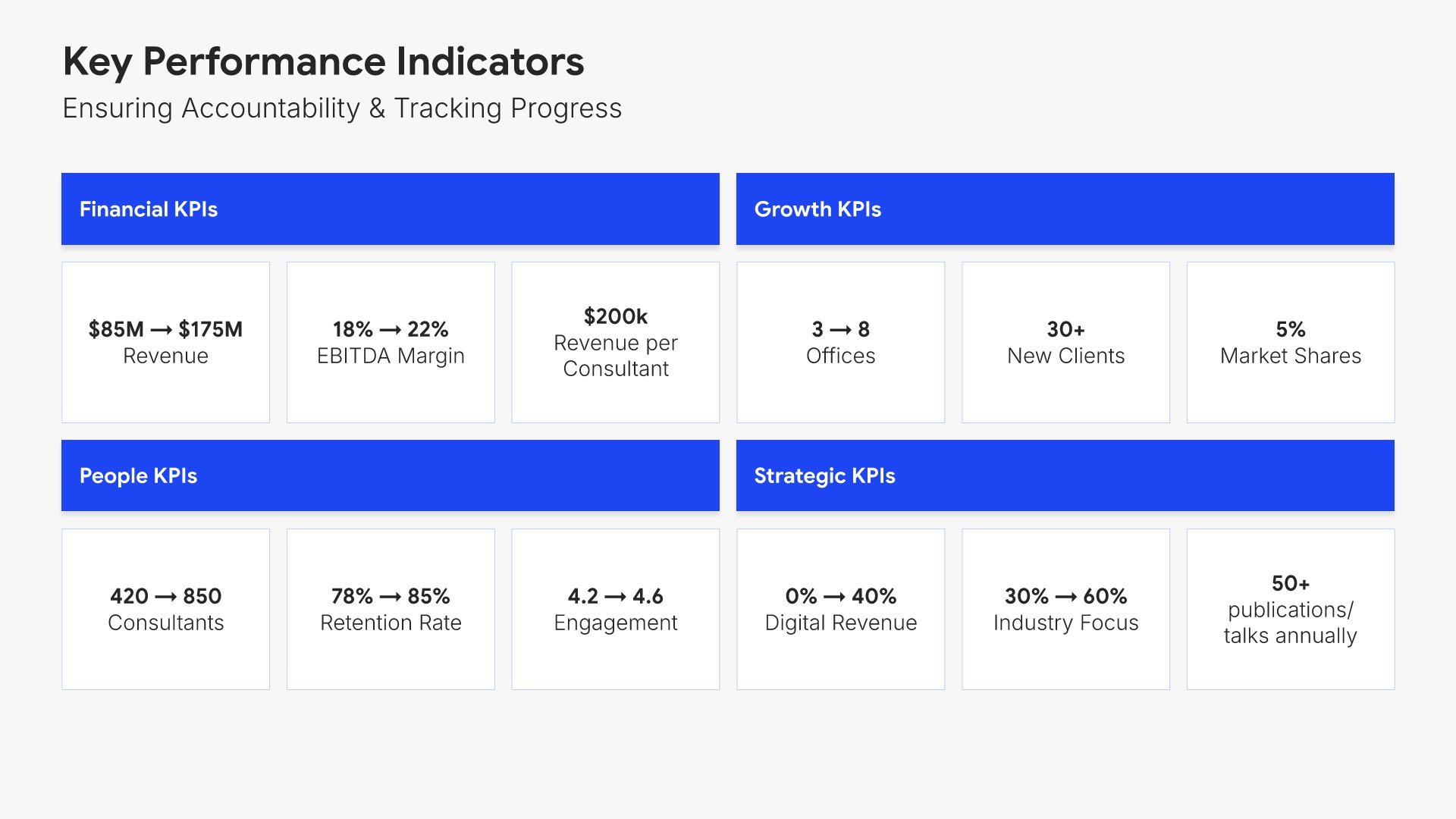Click the Industry Focus card
Image resolution: width=1456 pixels, height=819 pixels.
pos(1065,609)
